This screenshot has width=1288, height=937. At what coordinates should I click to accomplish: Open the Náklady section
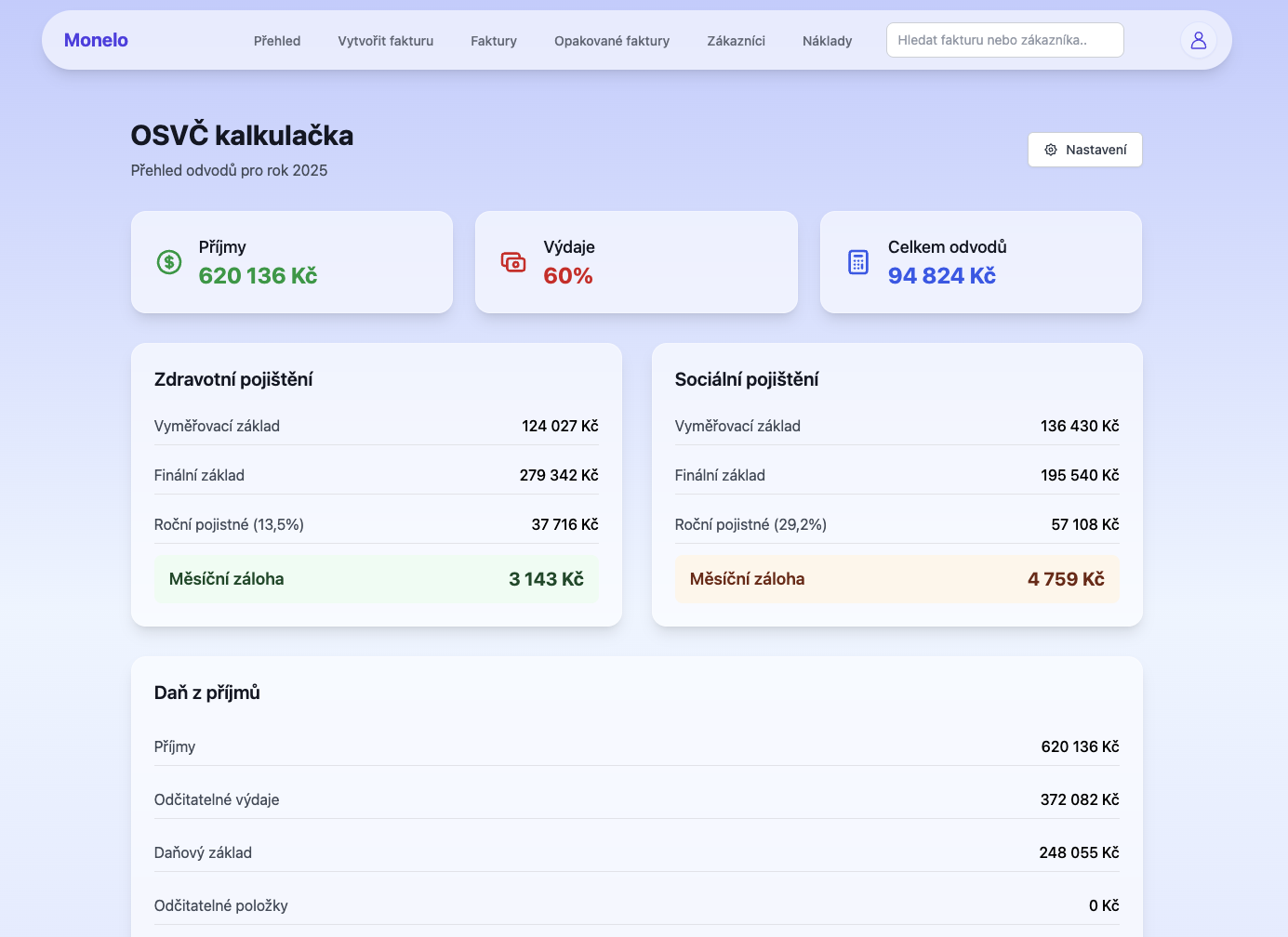point(827,41)
